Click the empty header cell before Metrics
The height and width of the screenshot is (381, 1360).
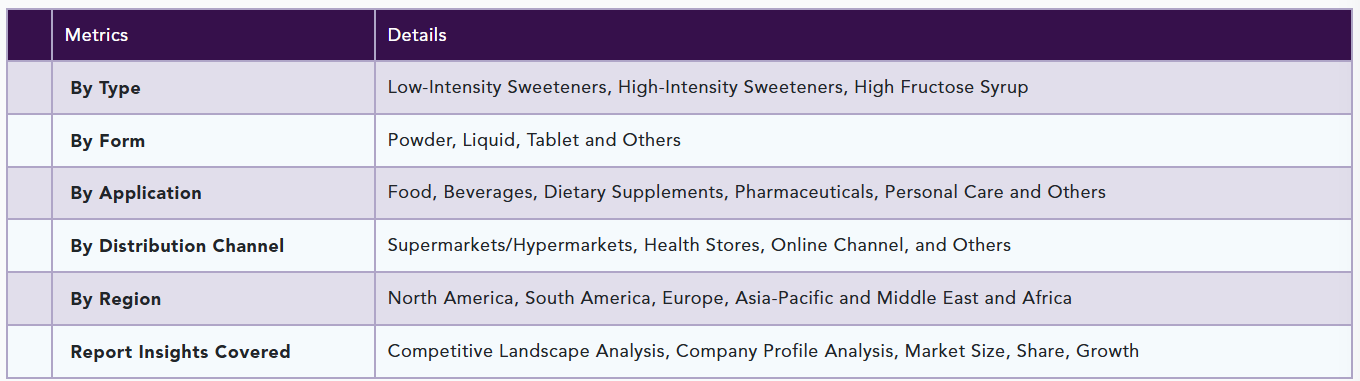point(30,35)
